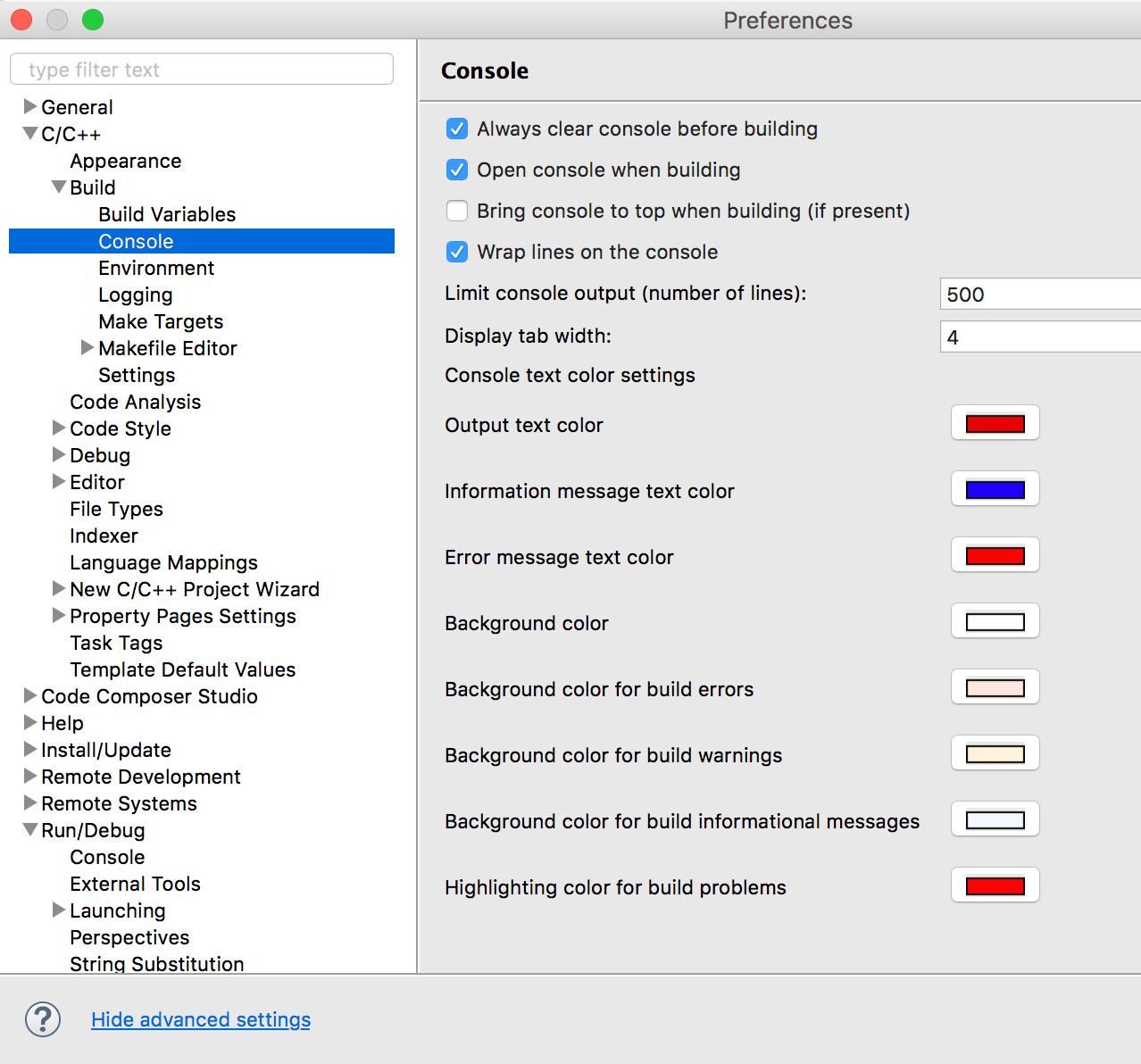Change Background color for build warnings

pyautogui.click(x=995, y=753)
